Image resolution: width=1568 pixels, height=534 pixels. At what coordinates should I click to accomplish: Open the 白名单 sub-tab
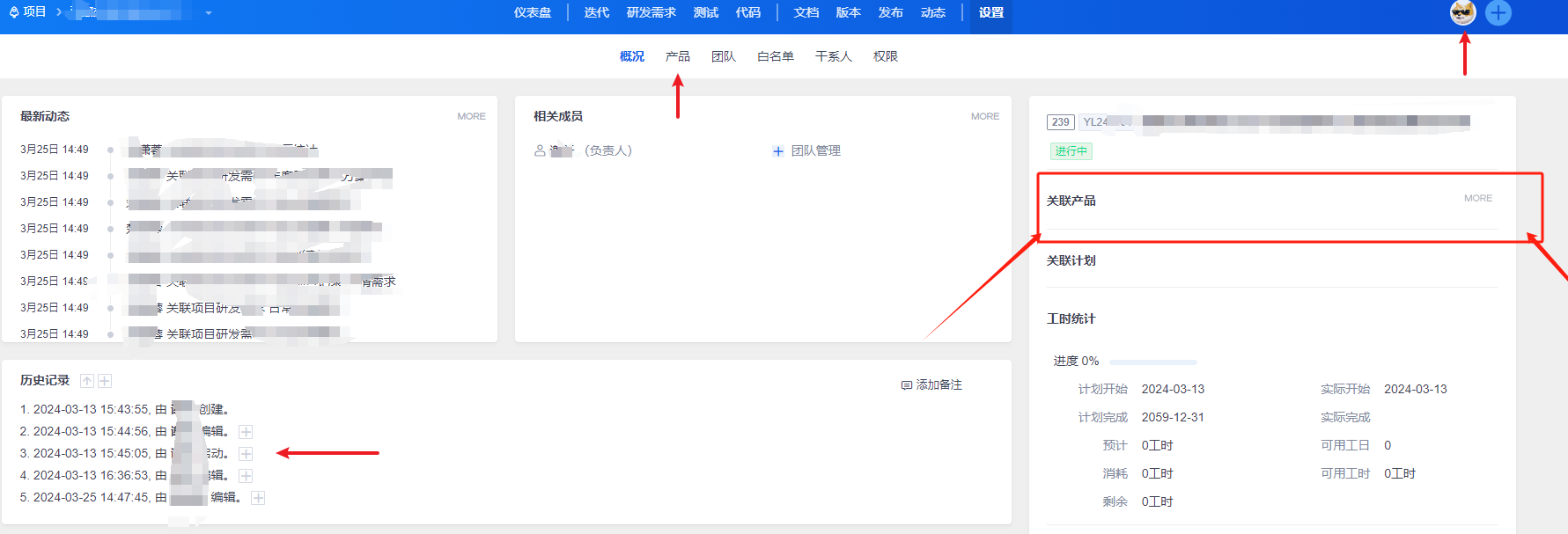(x=776, y=56)
